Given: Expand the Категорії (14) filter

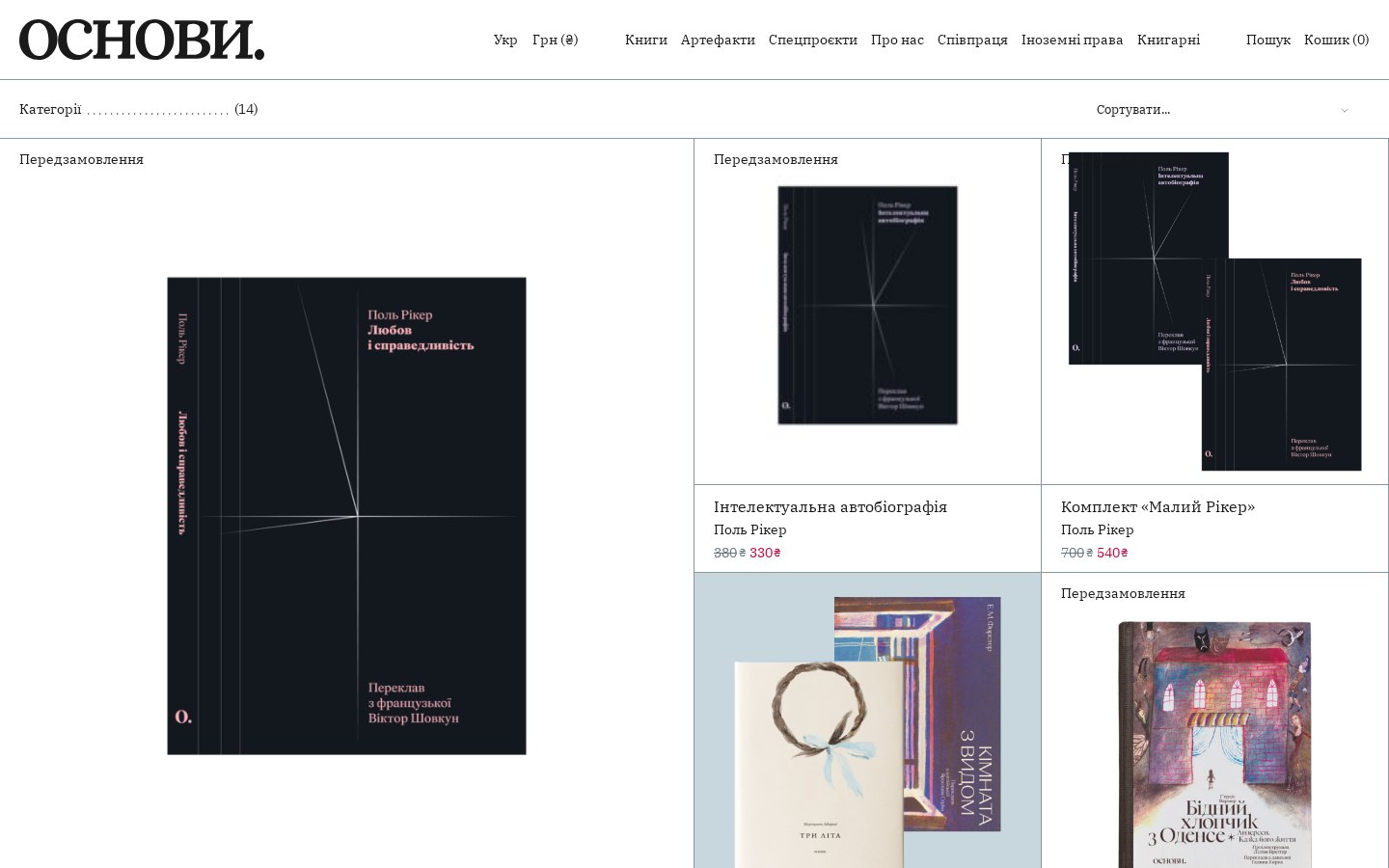Looking at the screenshot, I should (139, 109).
